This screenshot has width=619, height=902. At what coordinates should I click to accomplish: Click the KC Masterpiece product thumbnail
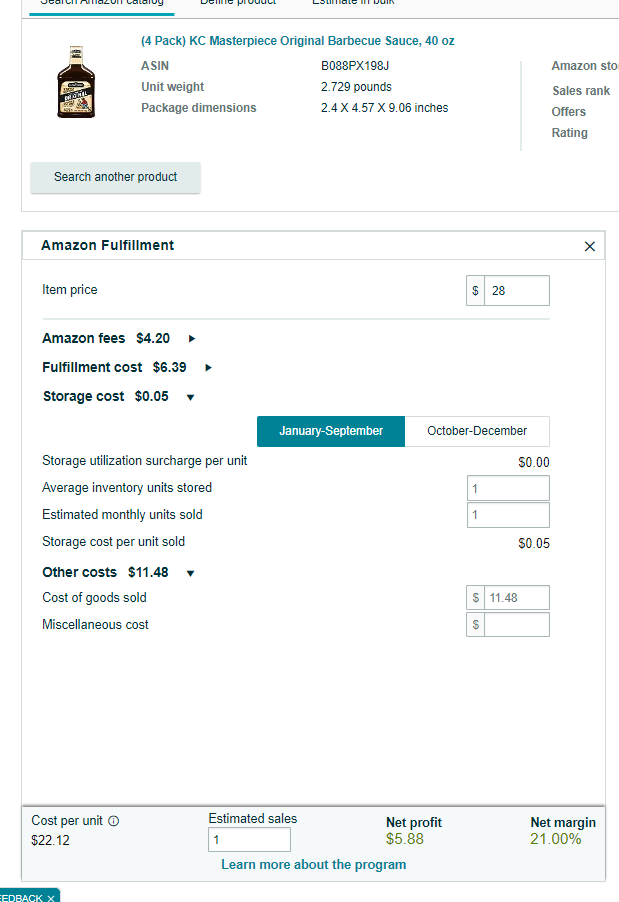pos(76,82)
